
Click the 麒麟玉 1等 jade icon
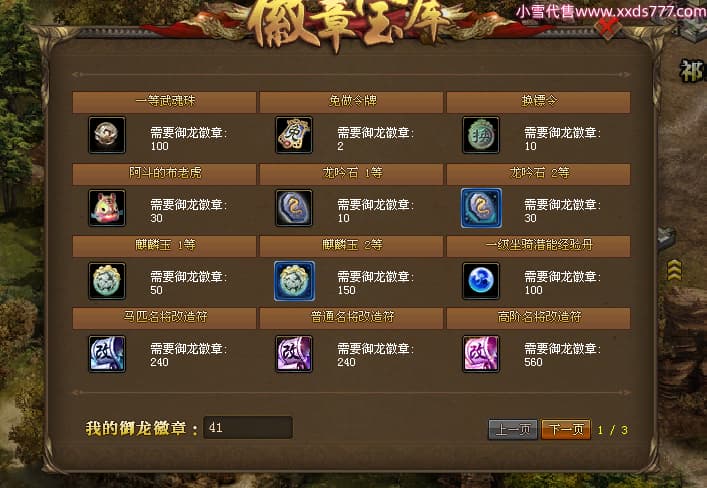pos(107,281)
